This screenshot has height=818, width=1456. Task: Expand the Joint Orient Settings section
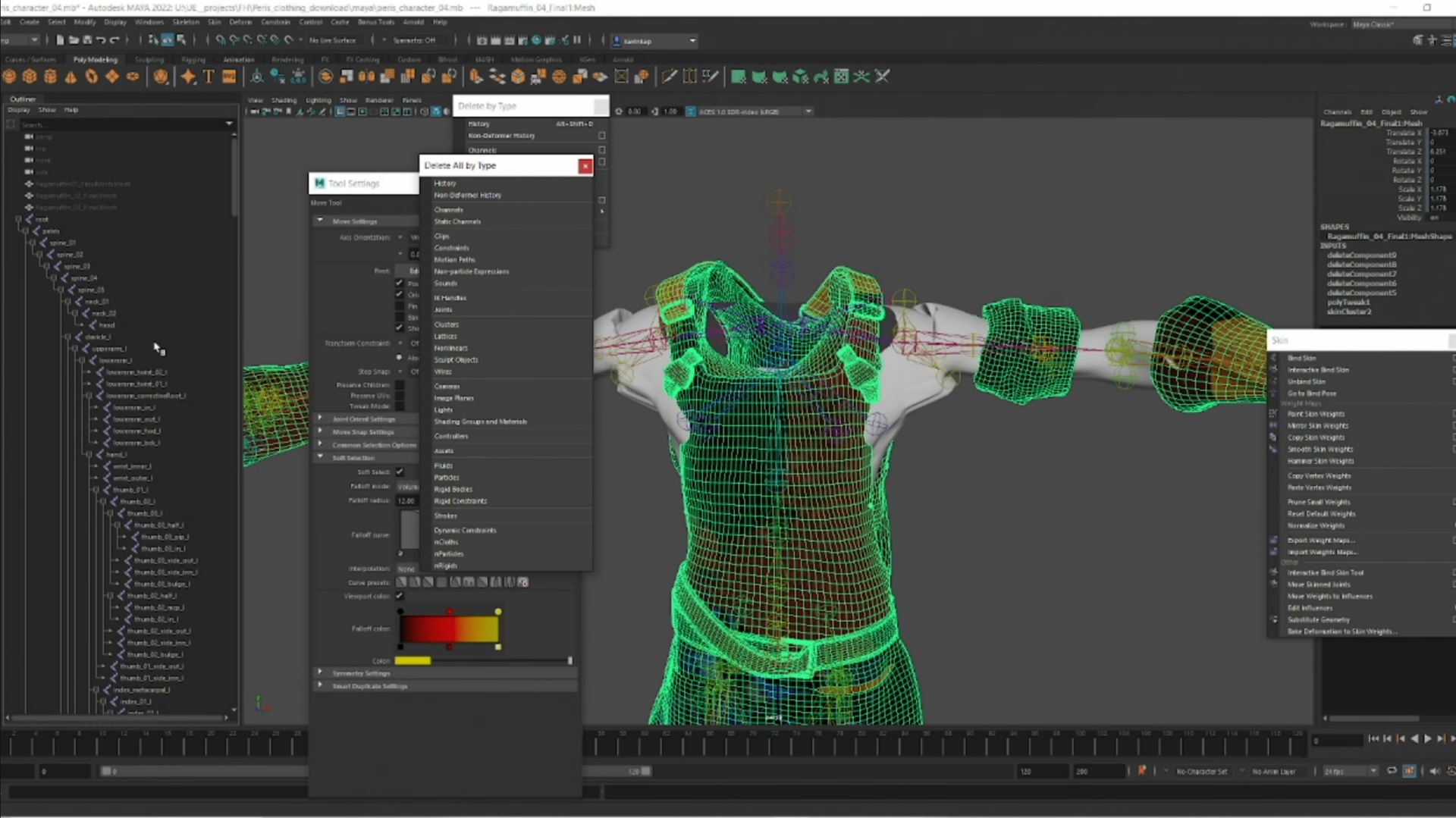tap(320, 418)
